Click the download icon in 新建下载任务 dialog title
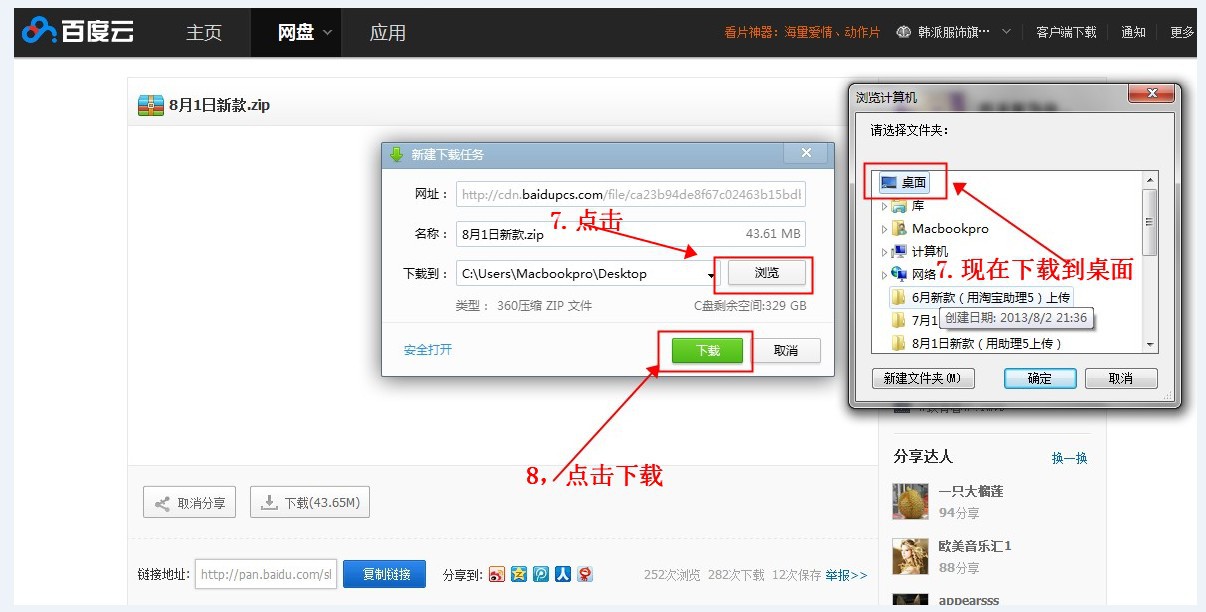The height and width of the screenshot is (612, 1206). pyautogui.click(x=395, y=153)
